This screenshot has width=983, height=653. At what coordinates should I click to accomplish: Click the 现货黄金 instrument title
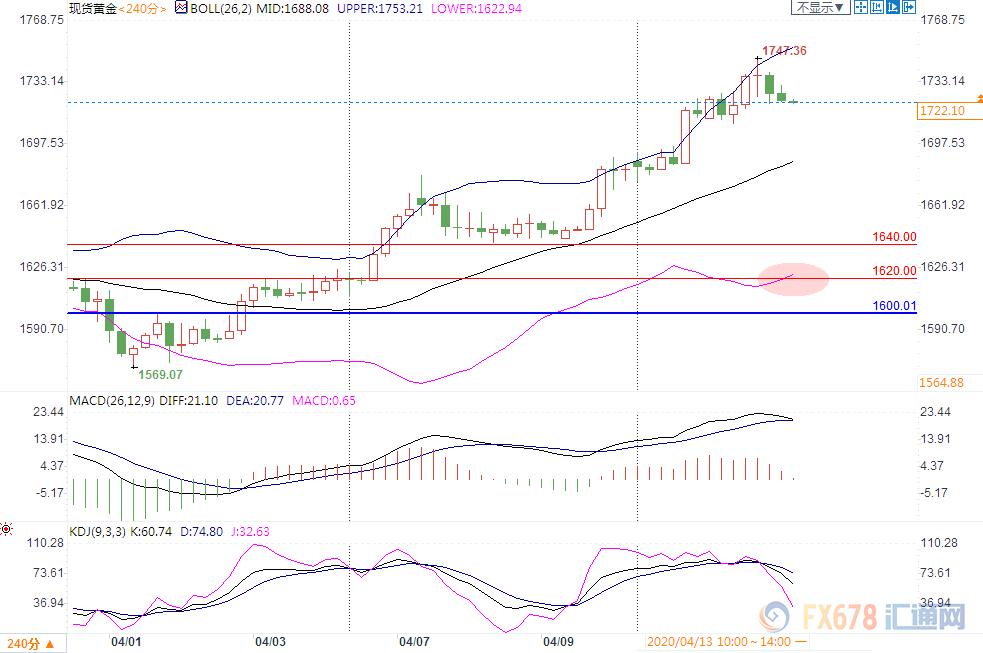point(93,7)
